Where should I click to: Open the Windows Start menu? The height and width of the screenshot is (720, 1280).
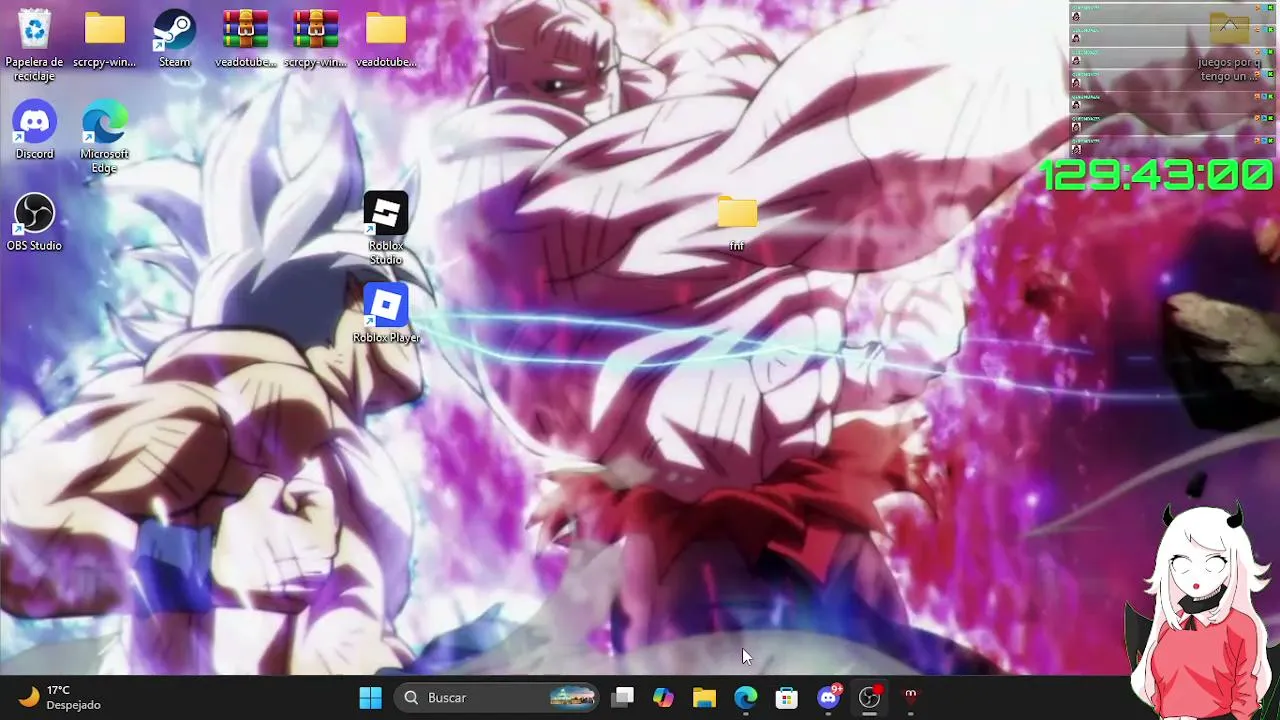tap(370, 698)
